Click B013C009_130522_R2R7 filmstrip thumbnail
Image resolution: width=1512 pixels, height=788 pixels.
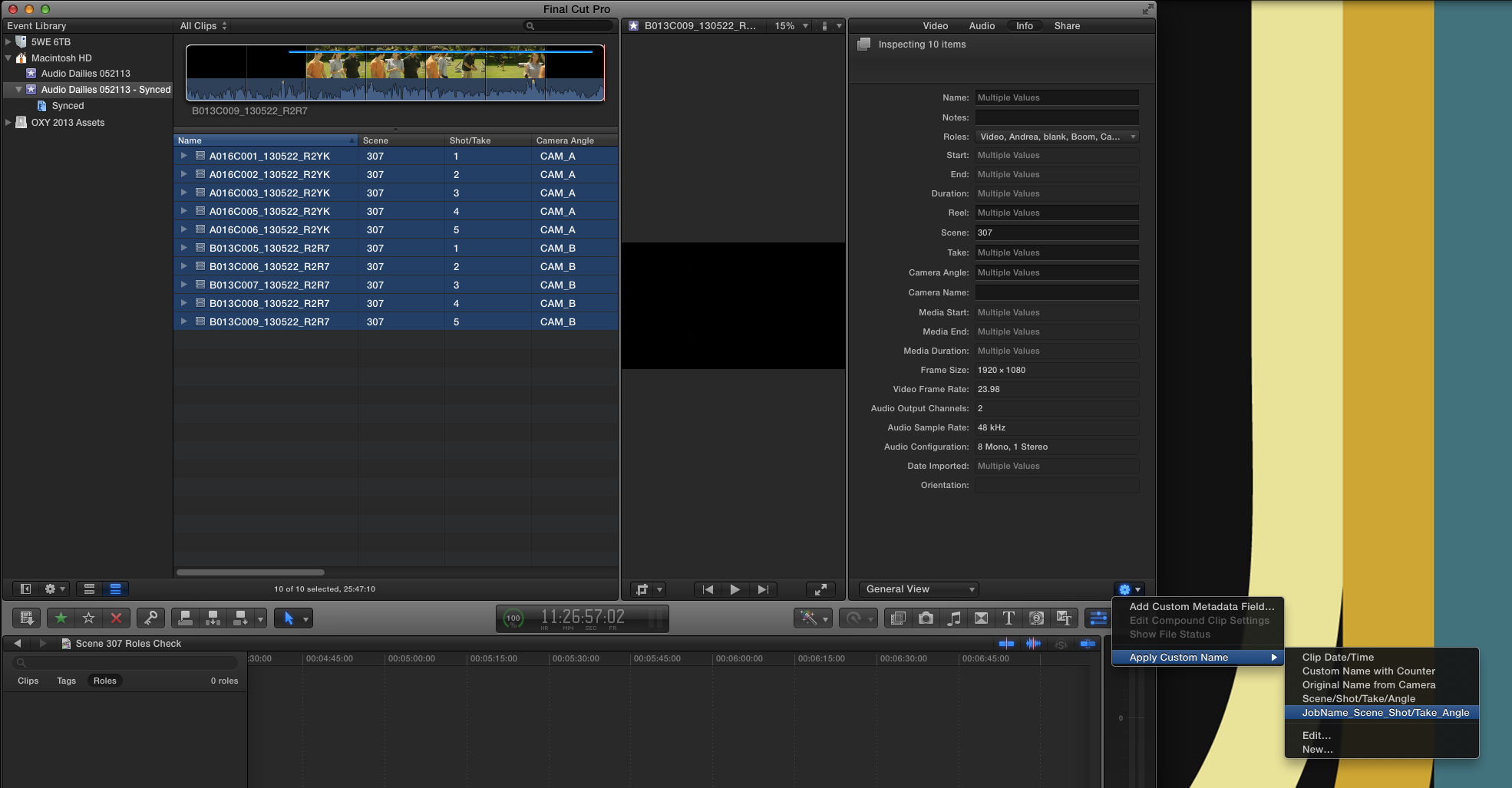click(395, 73)
